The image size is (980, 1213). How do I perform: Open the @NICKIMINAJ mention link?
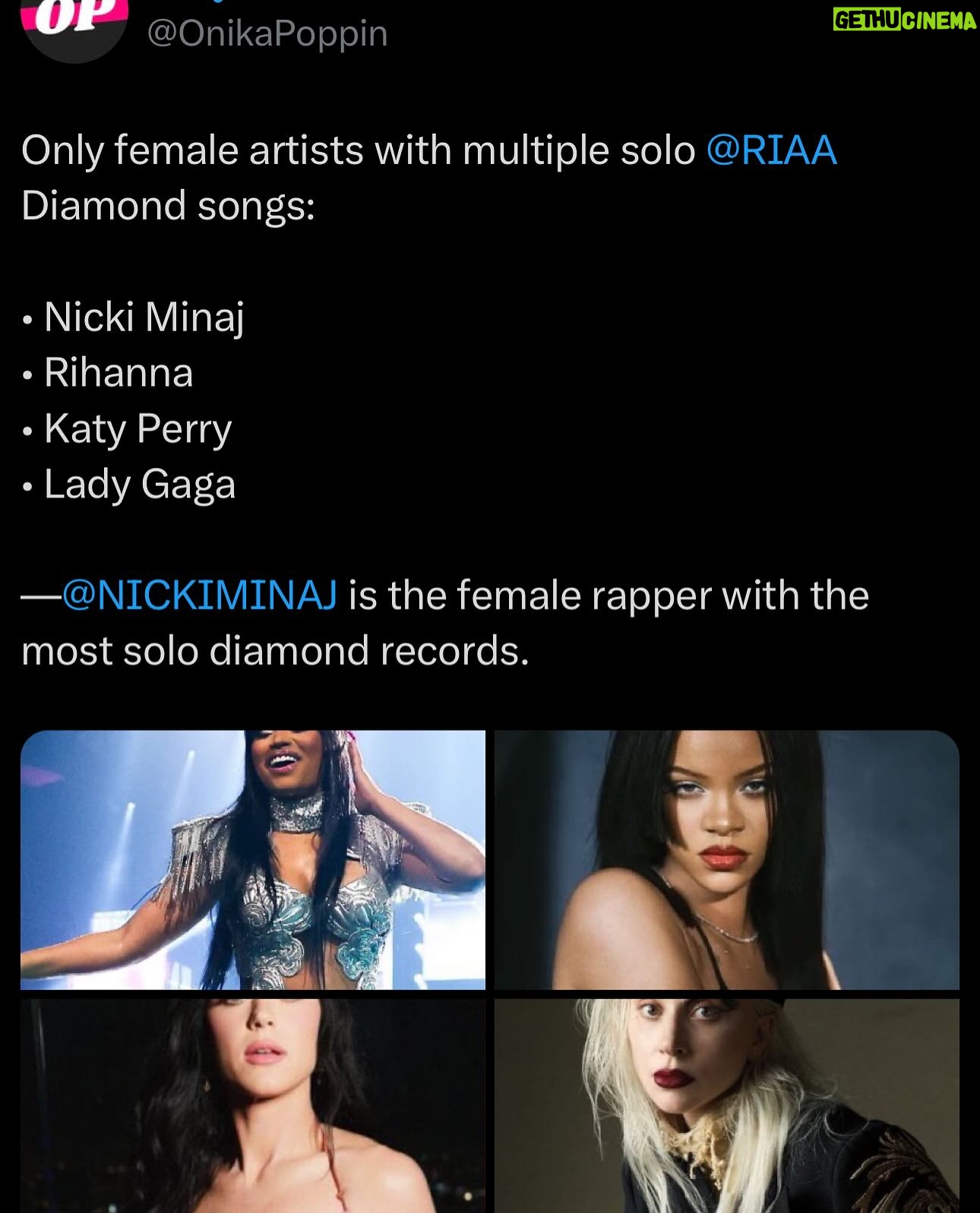pos(200,595)
